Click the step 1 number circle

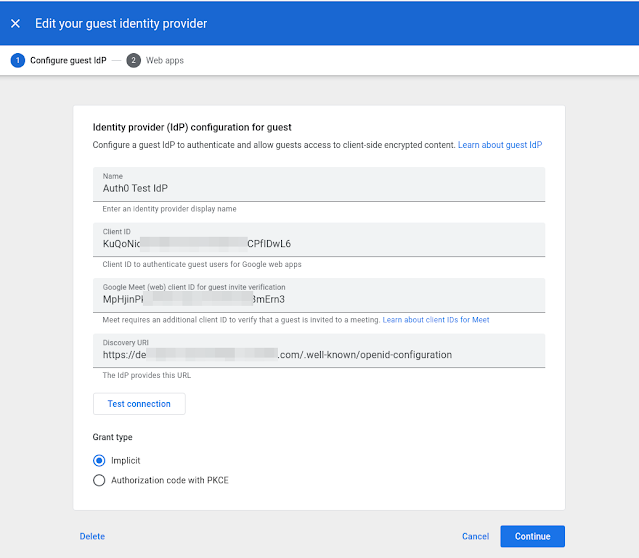17,60
